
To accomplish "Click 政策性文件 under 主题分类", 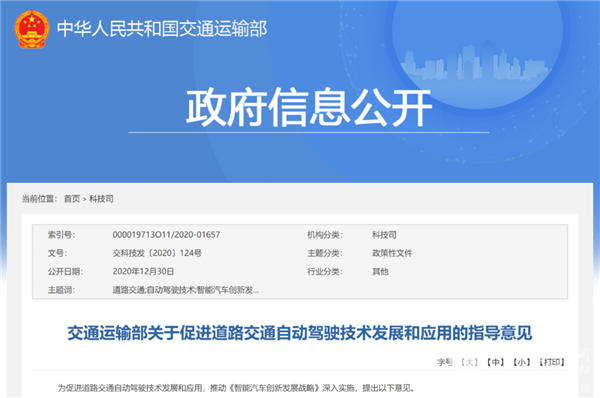I will tap(392, 253).
